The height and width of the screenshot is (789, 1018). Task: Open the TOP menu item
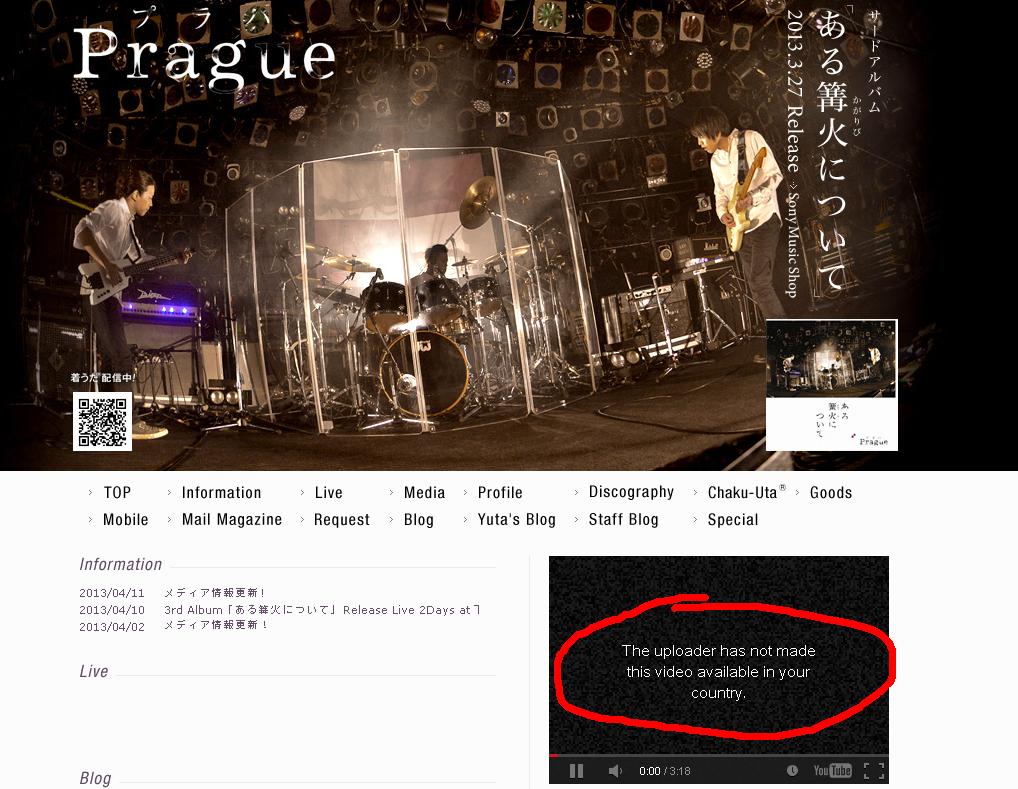pyautogui.click(x=117, y=492)
